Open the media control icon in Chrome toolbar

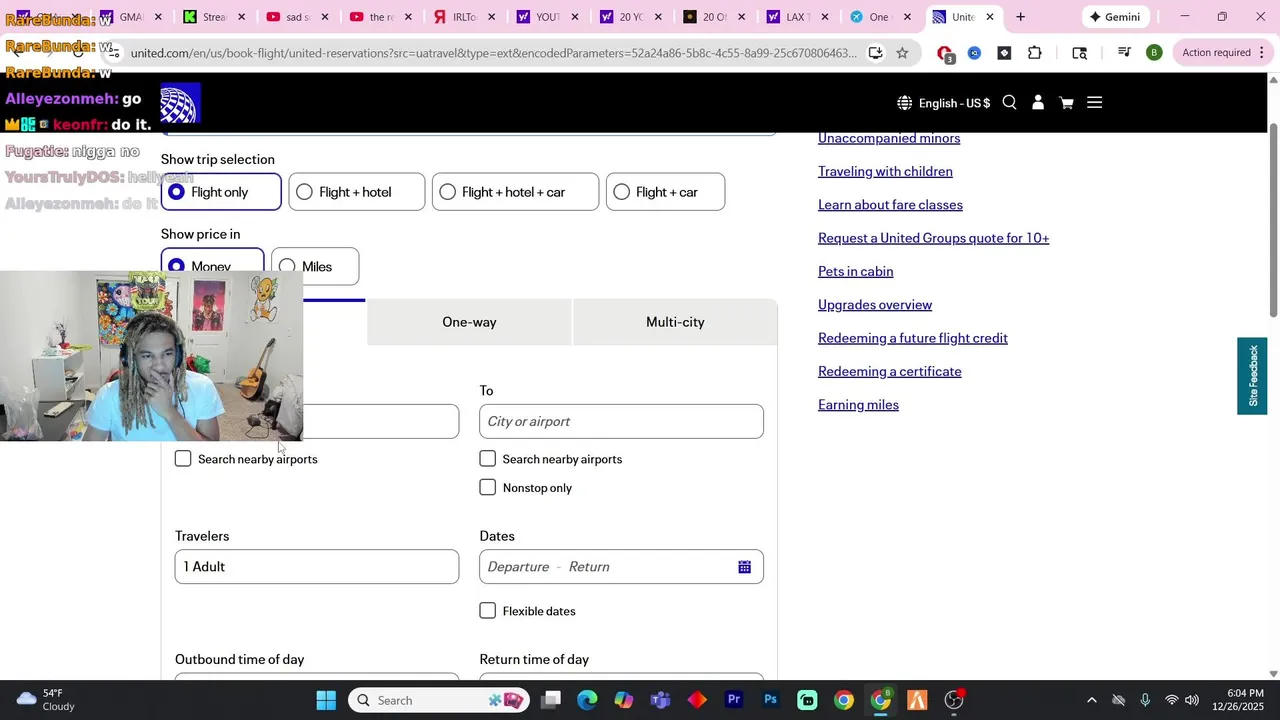[1124, 53]
